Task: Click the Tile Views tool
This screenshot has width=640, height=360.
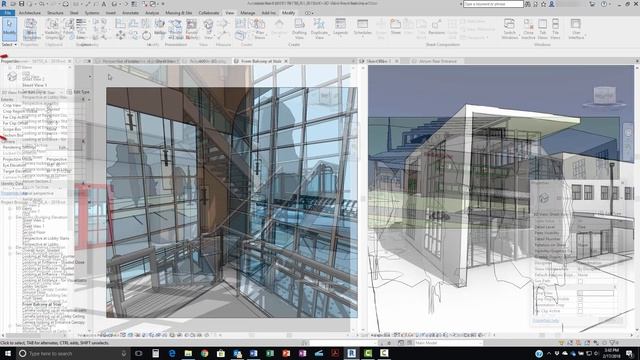Action: click(x=556, y=29)
